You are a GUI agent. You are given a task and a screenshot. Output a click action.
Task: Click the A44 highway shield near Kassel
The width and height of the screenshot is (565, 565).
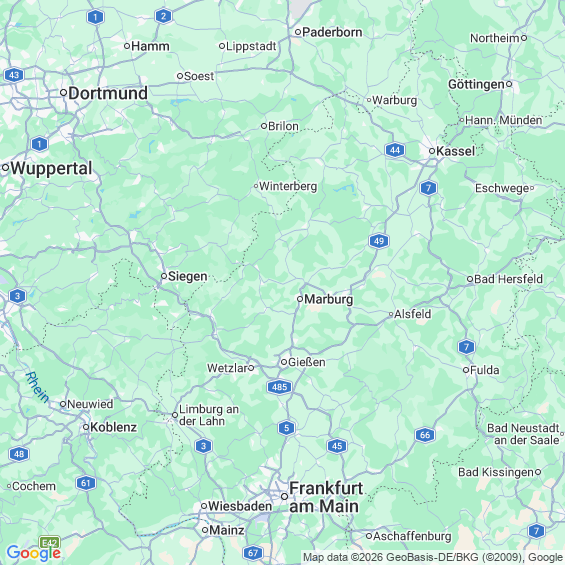click(395, 150)
